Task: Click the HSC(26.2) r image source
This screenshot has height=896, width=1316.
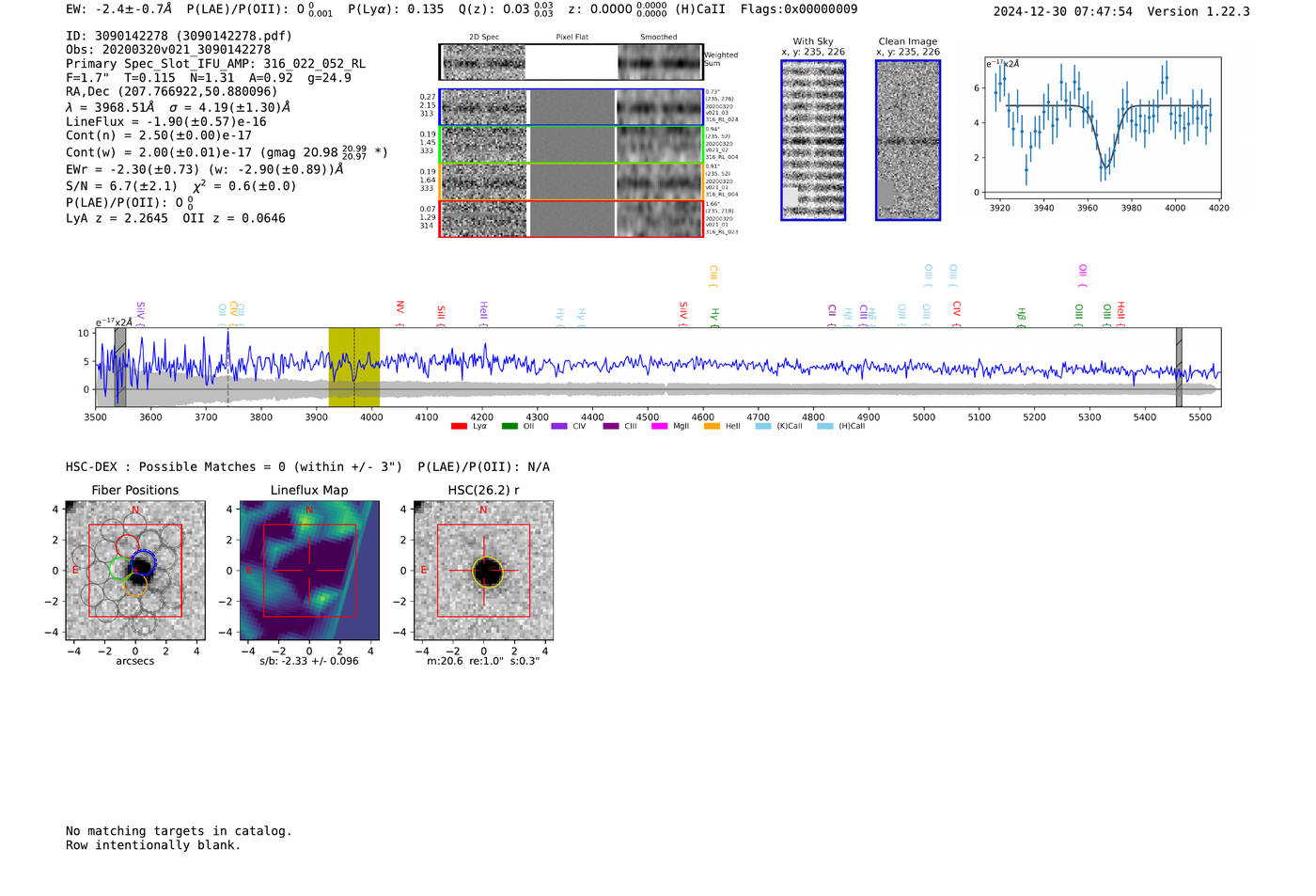Action: (x=483, y=571)
